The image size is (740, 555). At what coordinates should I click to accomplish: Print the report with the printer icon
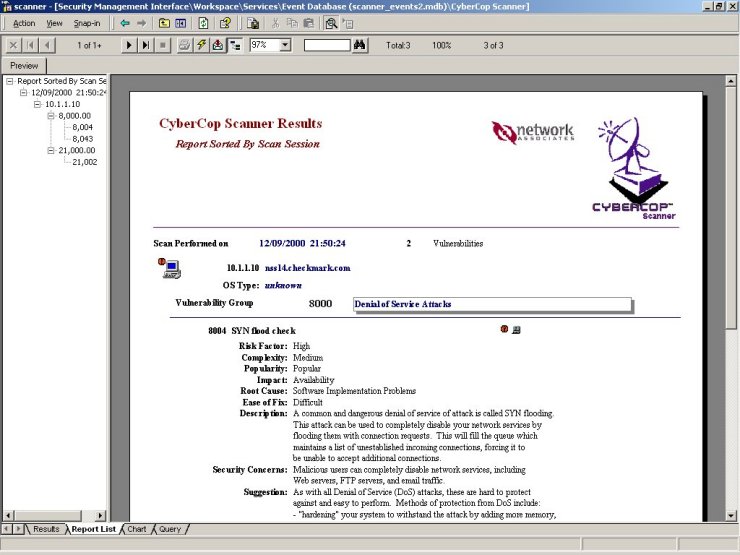click(x=185, y=45)
